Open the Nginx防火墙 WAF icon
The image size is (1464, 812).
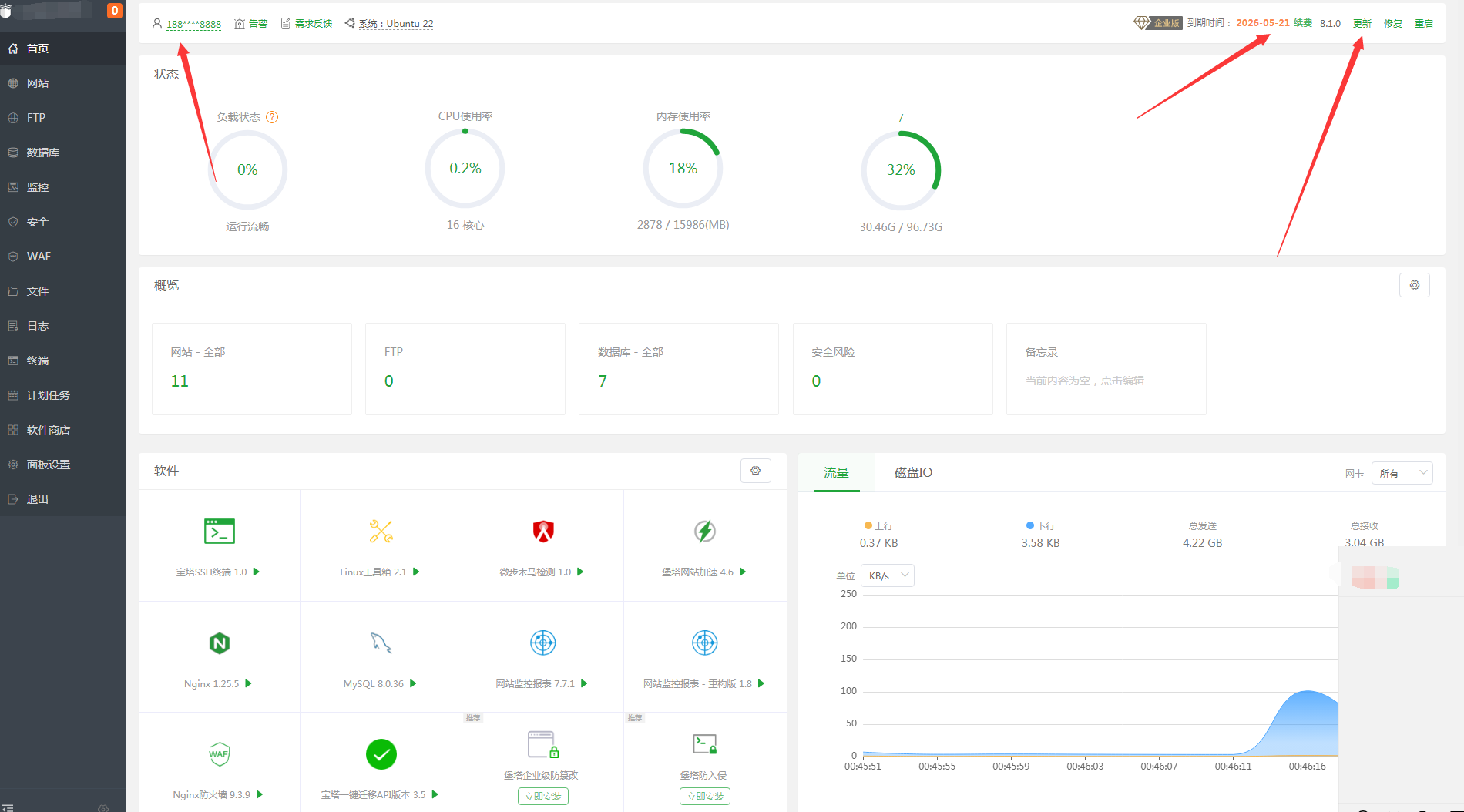coord(219,754)
